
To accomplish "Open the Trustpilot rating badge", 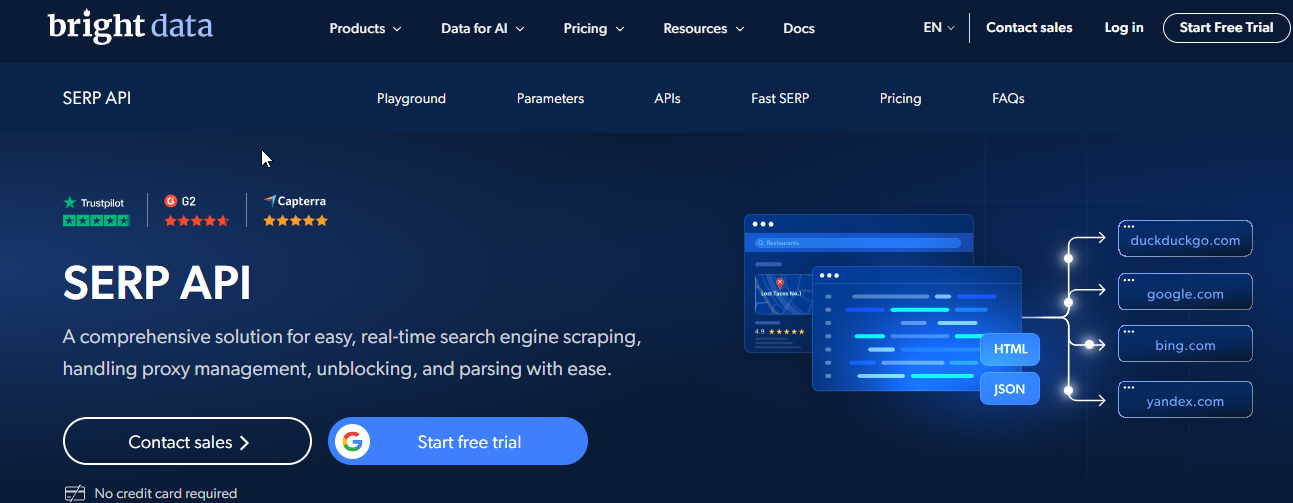I will pos(96,211).
